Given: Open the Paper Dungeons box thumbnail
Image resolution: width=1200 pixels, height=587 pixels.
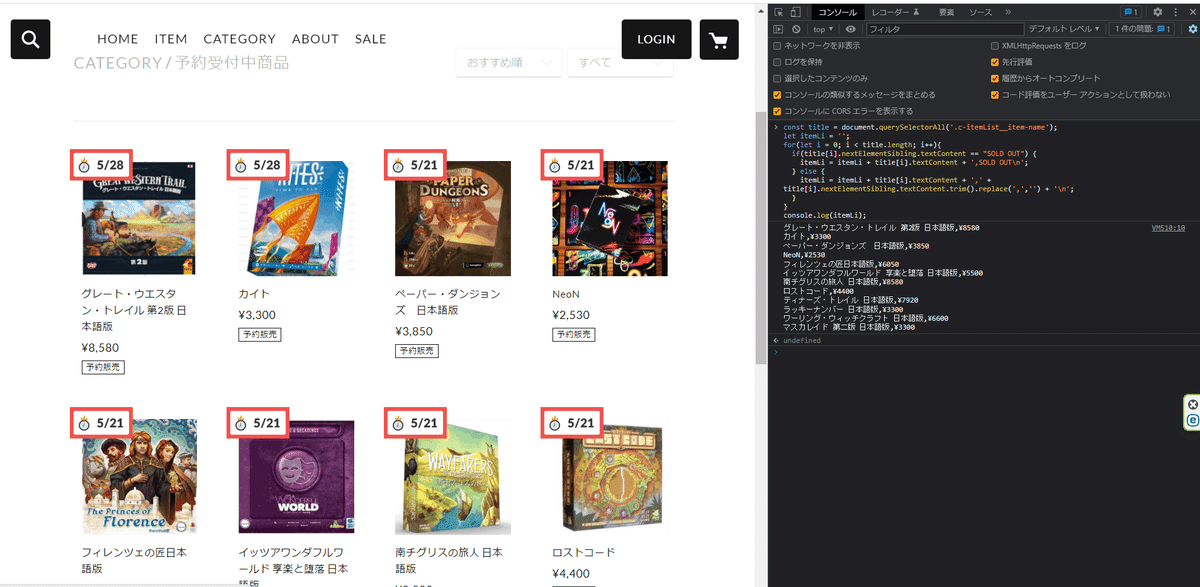Looking at the screenshot, I should coord(453,218).
